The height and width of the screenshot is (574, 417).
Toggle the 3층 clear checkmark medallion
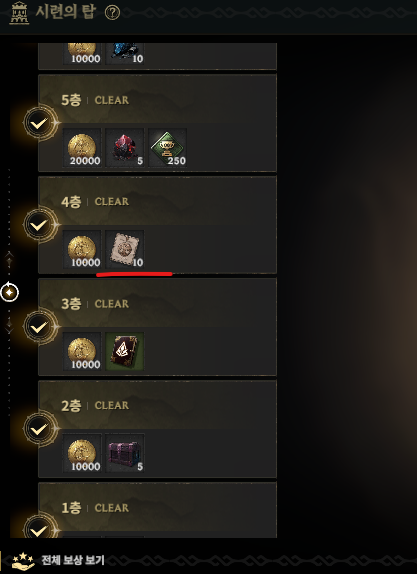click(39, 327)
